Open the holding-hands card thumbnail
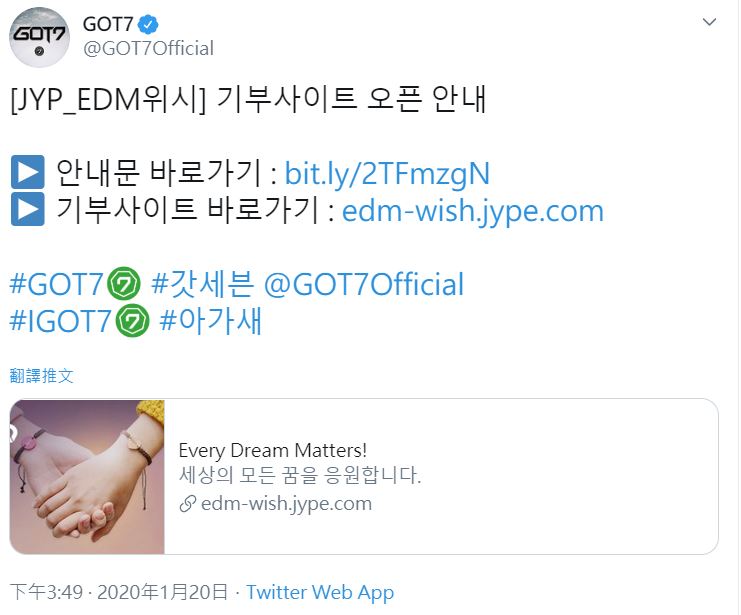 [87, 476]
